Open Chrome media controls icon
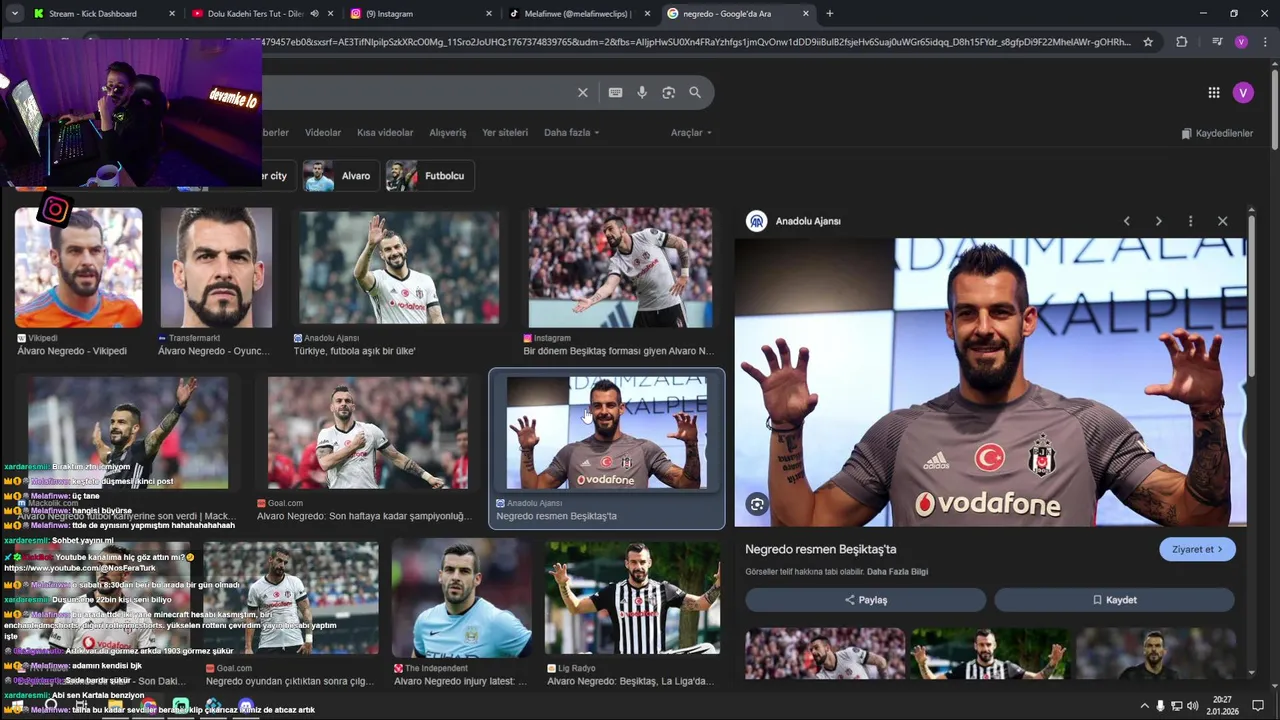 [1216, 42]
